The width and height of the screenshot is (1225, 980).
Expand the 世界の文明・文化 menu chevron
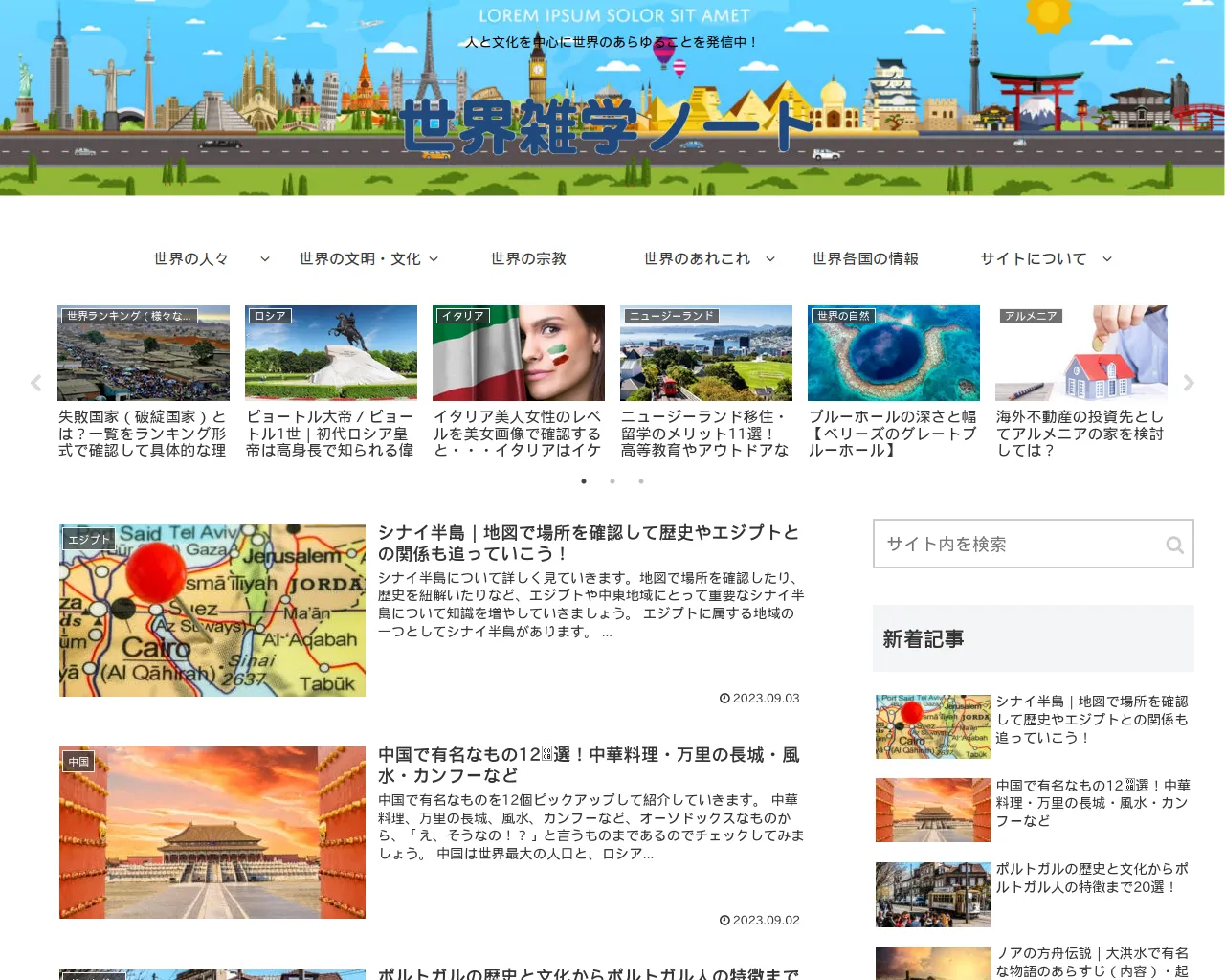[x=434, y=259]
